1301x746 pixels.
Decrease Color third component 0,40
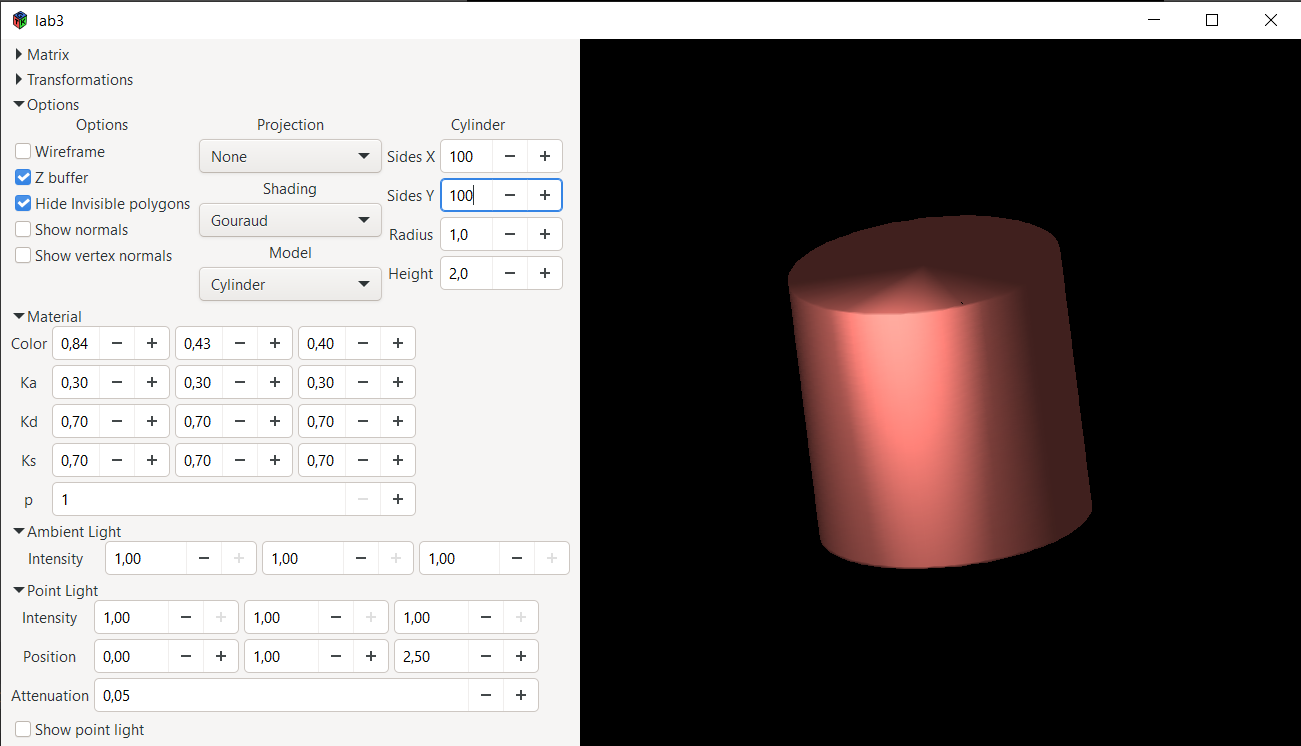(363, 343)
